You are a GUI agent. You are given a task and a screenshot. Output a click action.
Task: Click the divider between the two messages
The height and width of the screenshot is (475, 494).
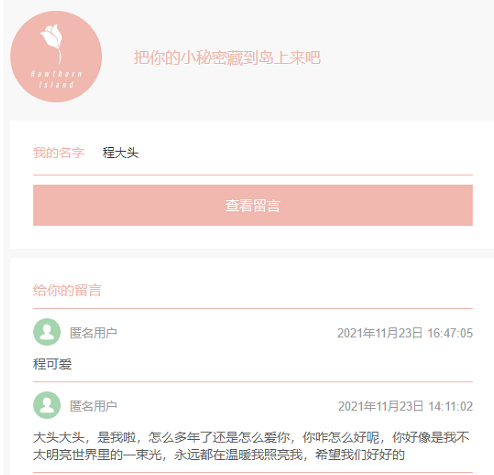(x=253, y=381)
